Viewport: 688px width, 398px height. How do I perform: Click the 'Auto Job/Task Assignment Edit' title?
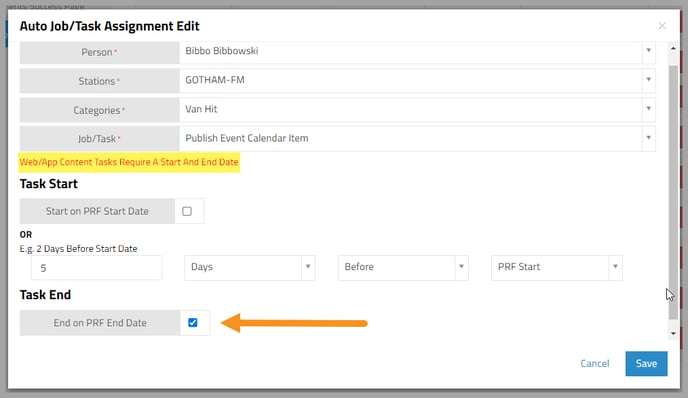tap(109, 26)
